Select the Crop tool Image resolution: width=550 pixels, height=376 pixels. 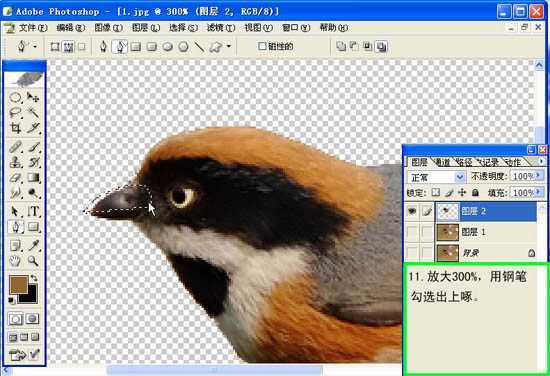point(15,128)
